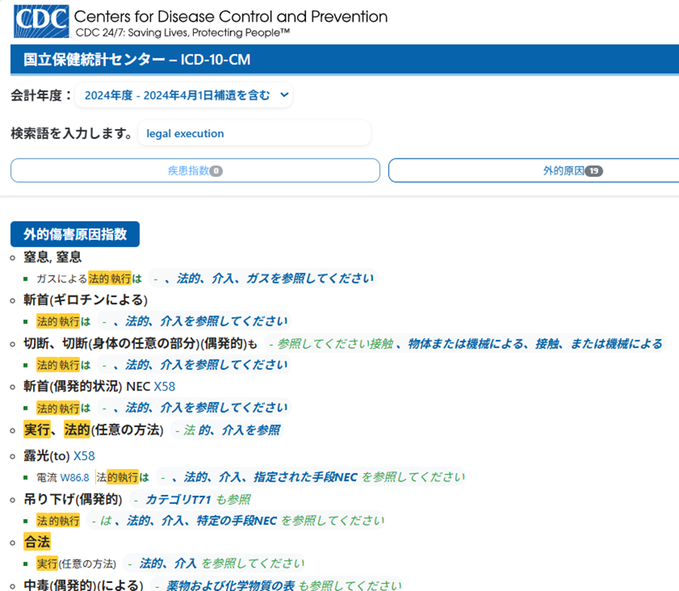This screenshot has width=679, height=591.
Task: Click the 電流 sub-entry text
Action: [47, 478]
